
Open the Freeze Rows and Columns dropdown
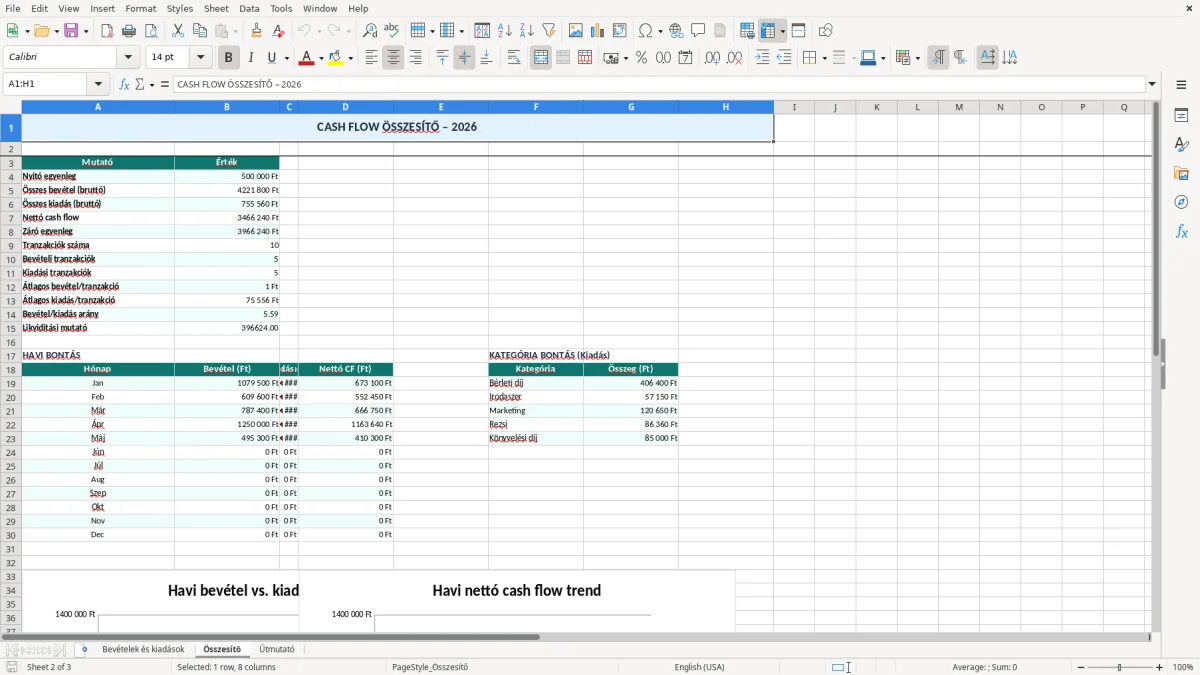782,31
